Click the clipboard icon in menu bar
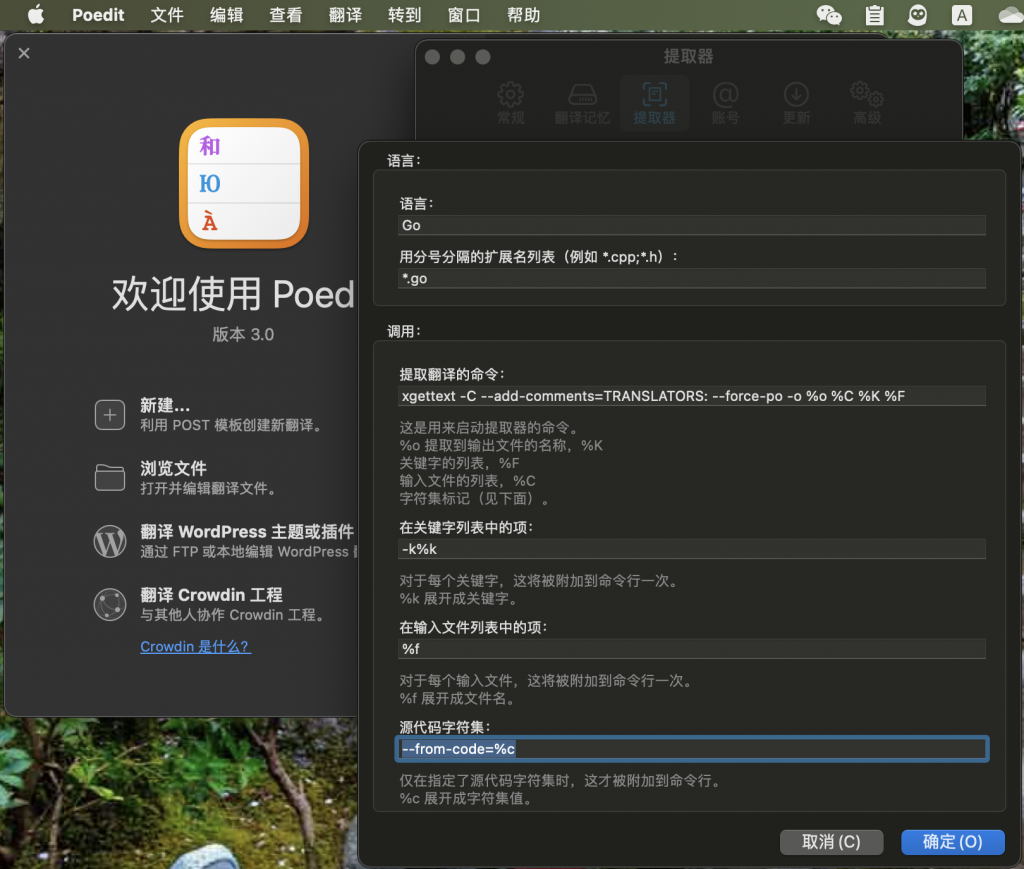Image resolution: width=1024 pixels, height=869 pixels. pos(874,14)
